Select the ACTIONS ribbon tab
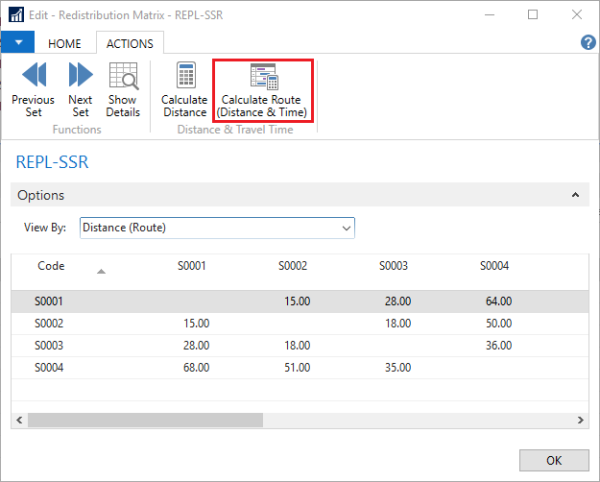This screenshot has width=600, height=482. pyautogui.click(x=129, y=44)
